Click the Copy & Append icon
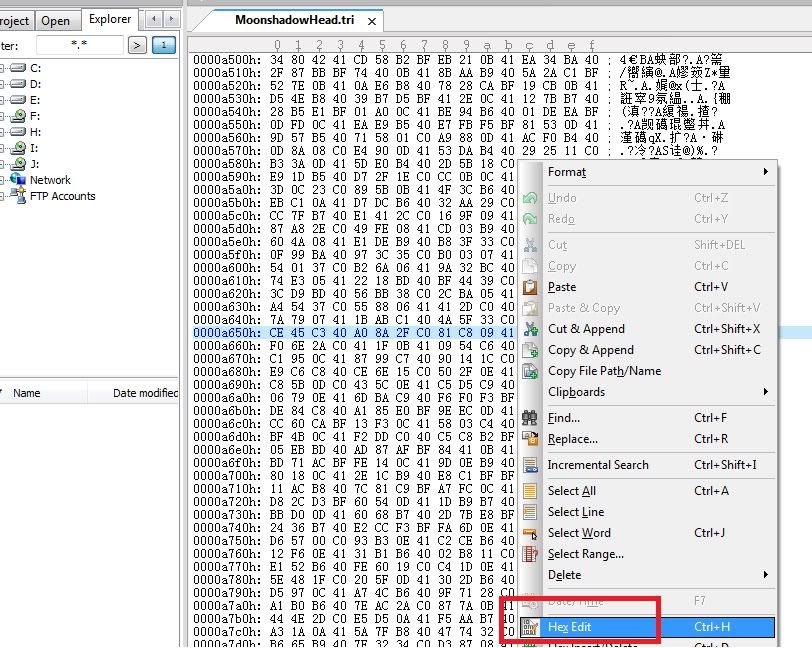The image size is (812, 648). (x=531, y=350)
